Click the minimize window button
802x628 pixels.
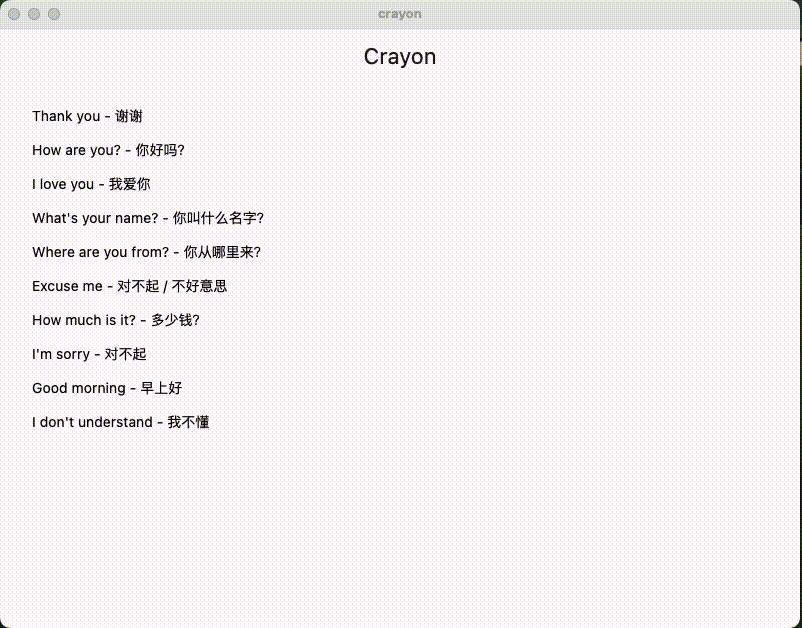pyautogui.click(x=33, y=14)
